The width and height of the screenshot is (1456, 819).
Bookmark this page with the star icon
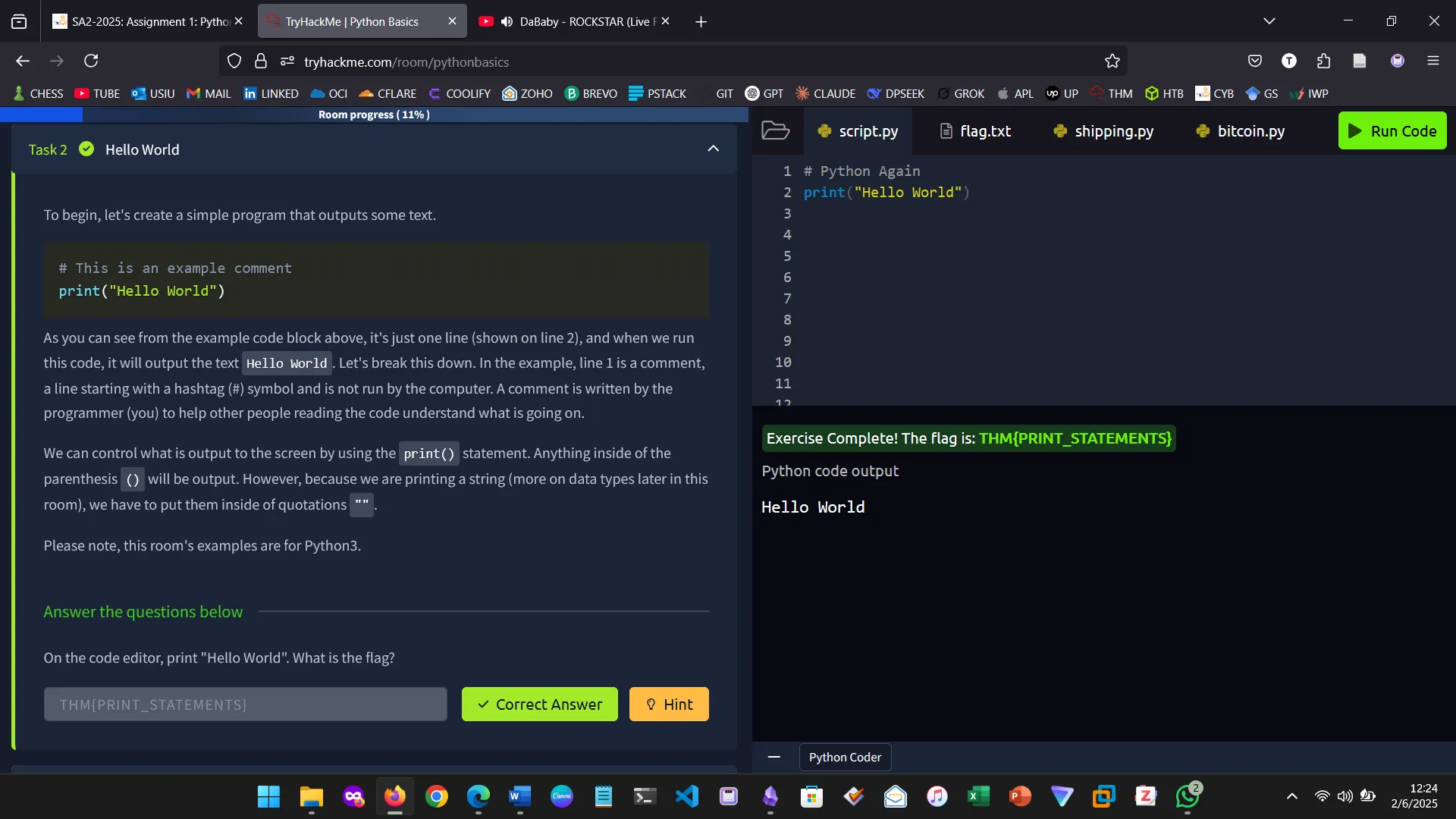1112,61
